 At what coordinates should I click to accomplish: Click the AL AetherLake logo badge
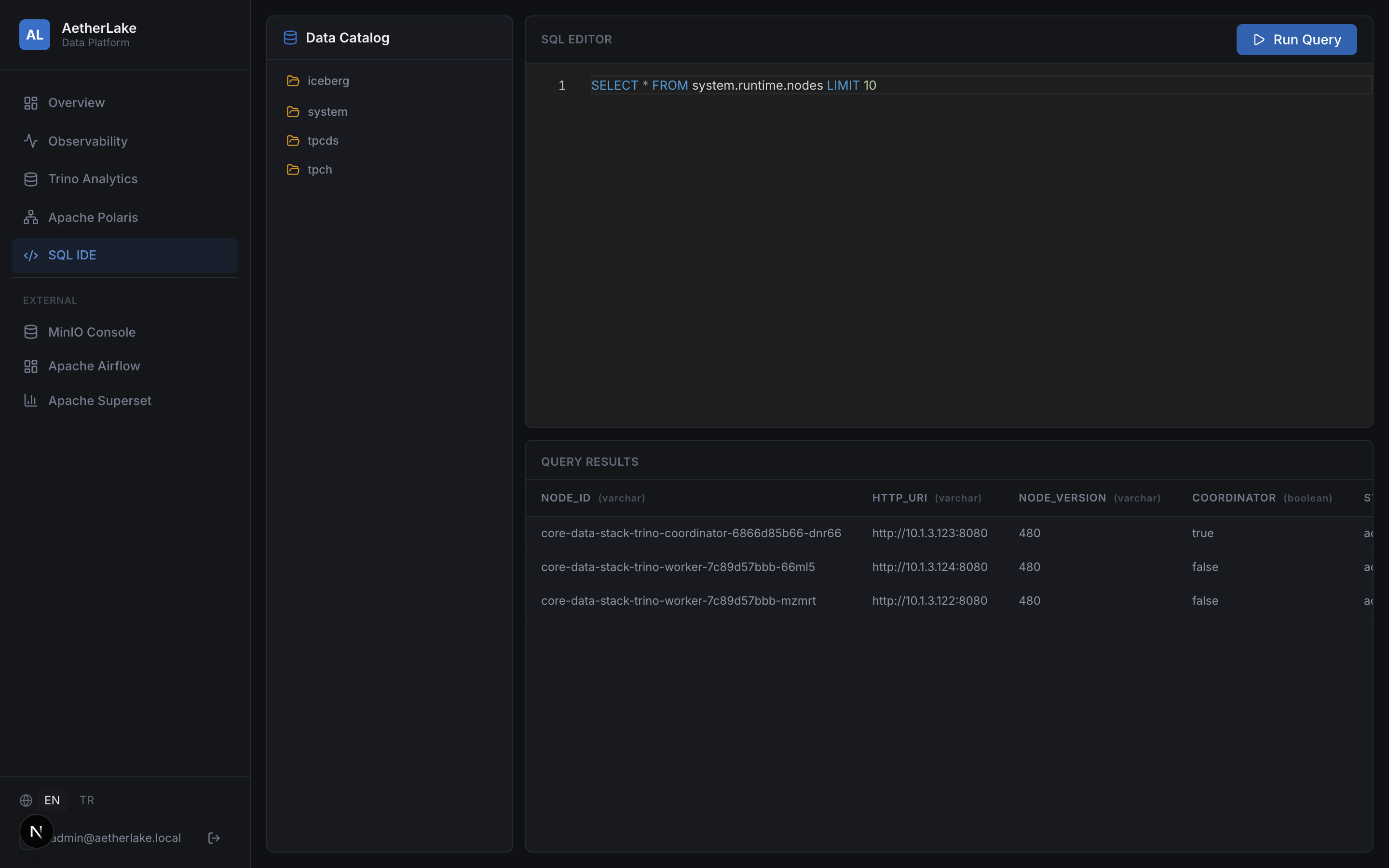pyautogui.click(x=34, y=34)
